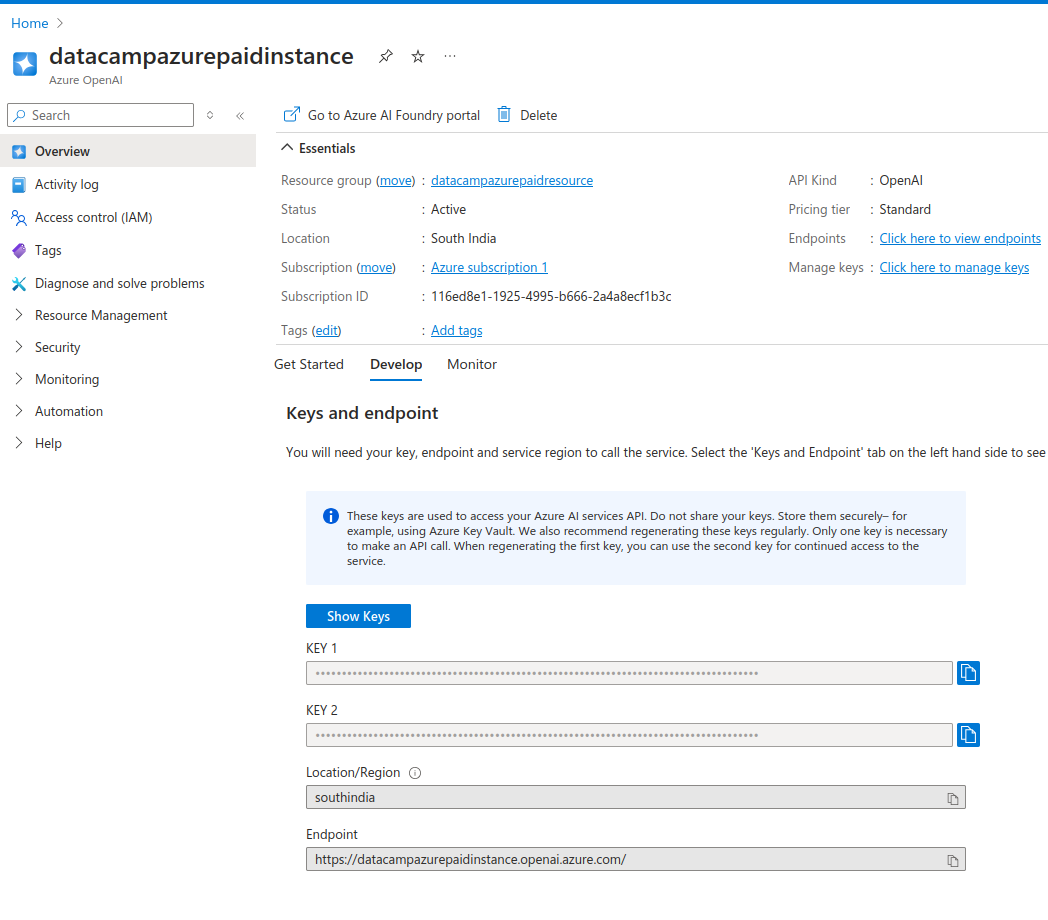Click the Azure OpenAI resource logo icon
Screen dimensions: 1048x920
click(x=25, y=64)
